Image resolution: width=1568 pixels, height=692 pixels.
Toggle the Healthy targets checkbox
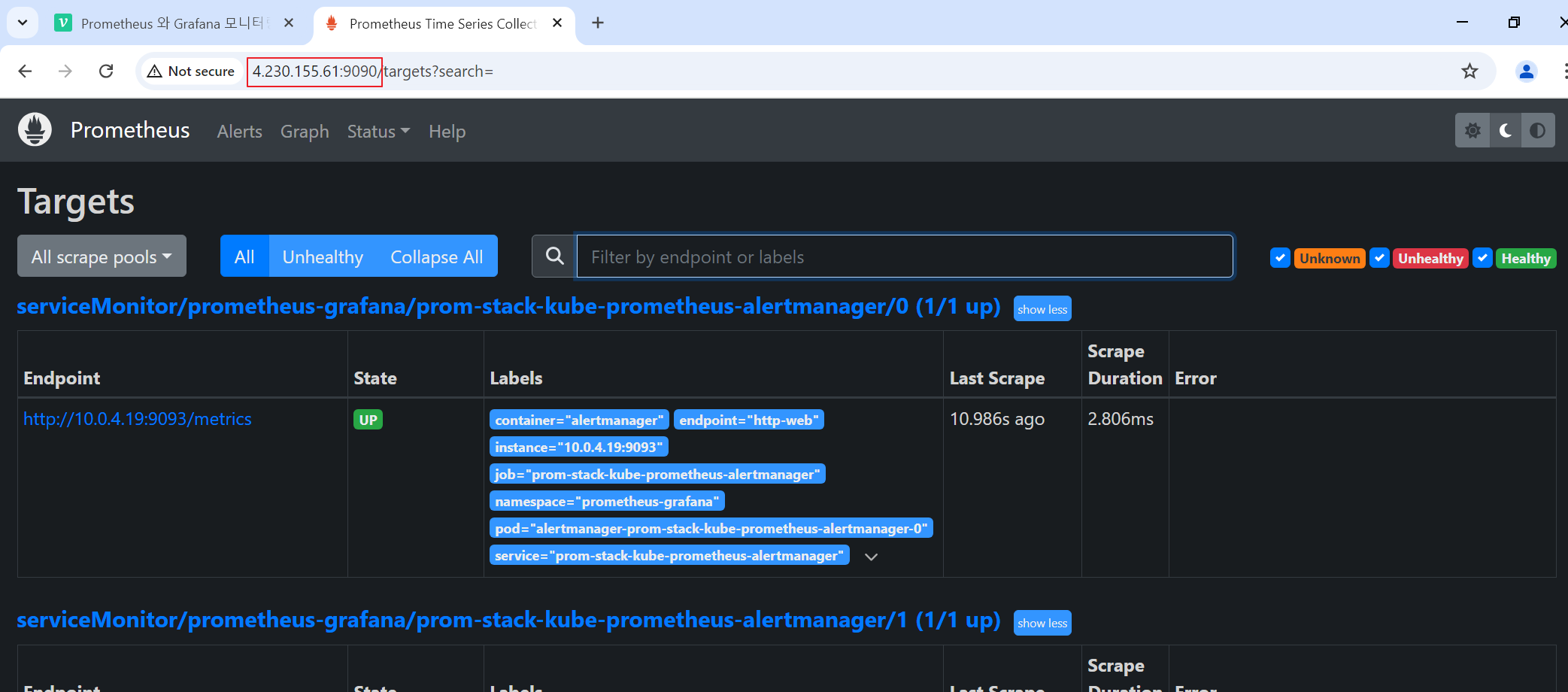[x=1482, y=258]
